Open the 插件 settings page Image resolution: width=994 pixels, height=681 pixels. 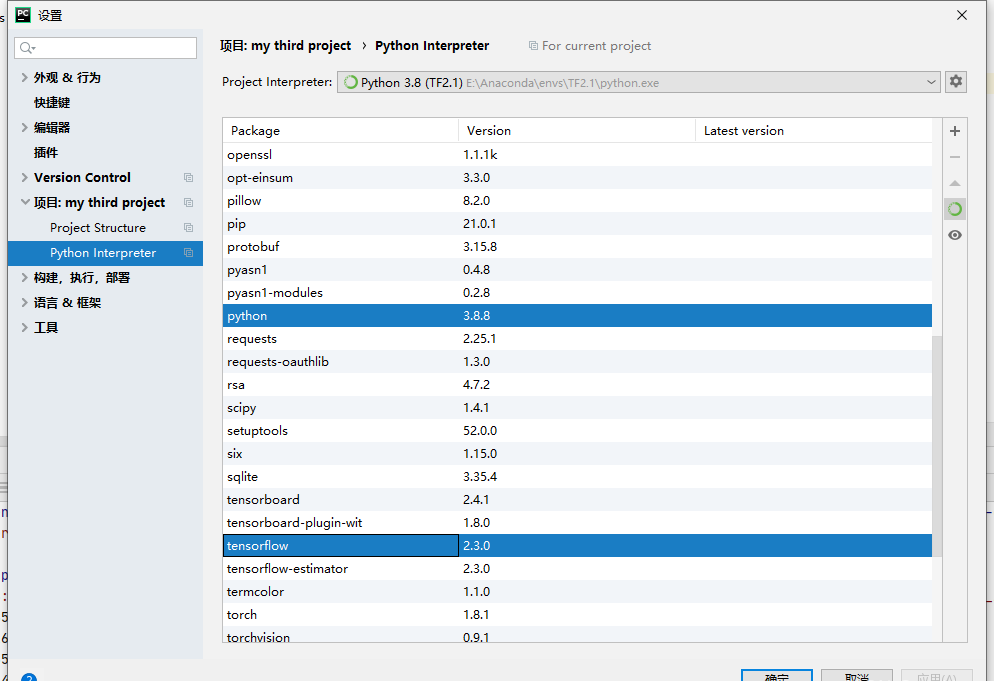point(46,152)
